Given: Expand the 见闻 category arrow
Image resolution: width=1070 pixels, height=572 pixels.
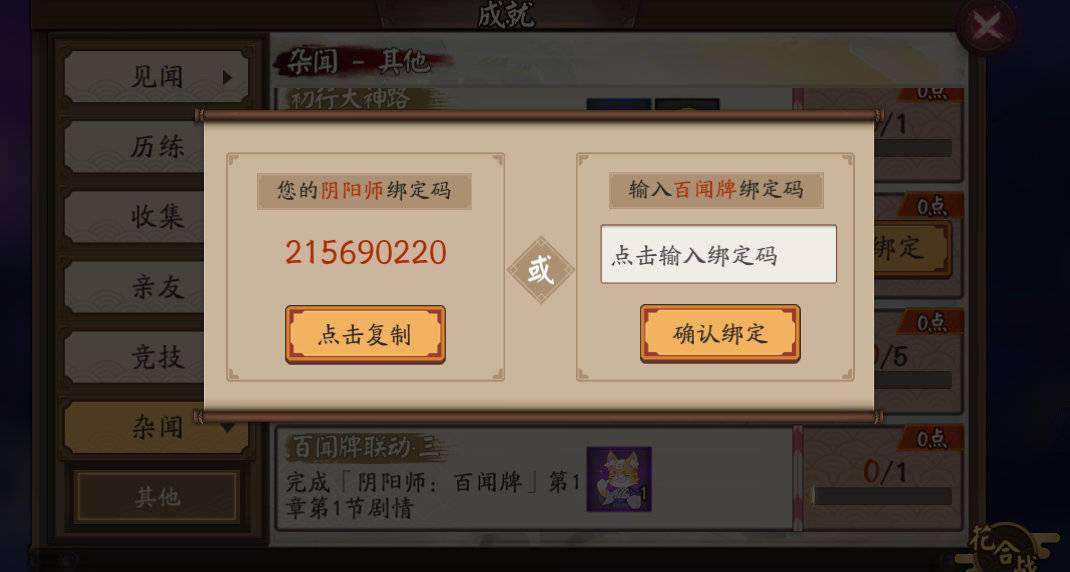Looking at the screenshot, I should point(227,78).
